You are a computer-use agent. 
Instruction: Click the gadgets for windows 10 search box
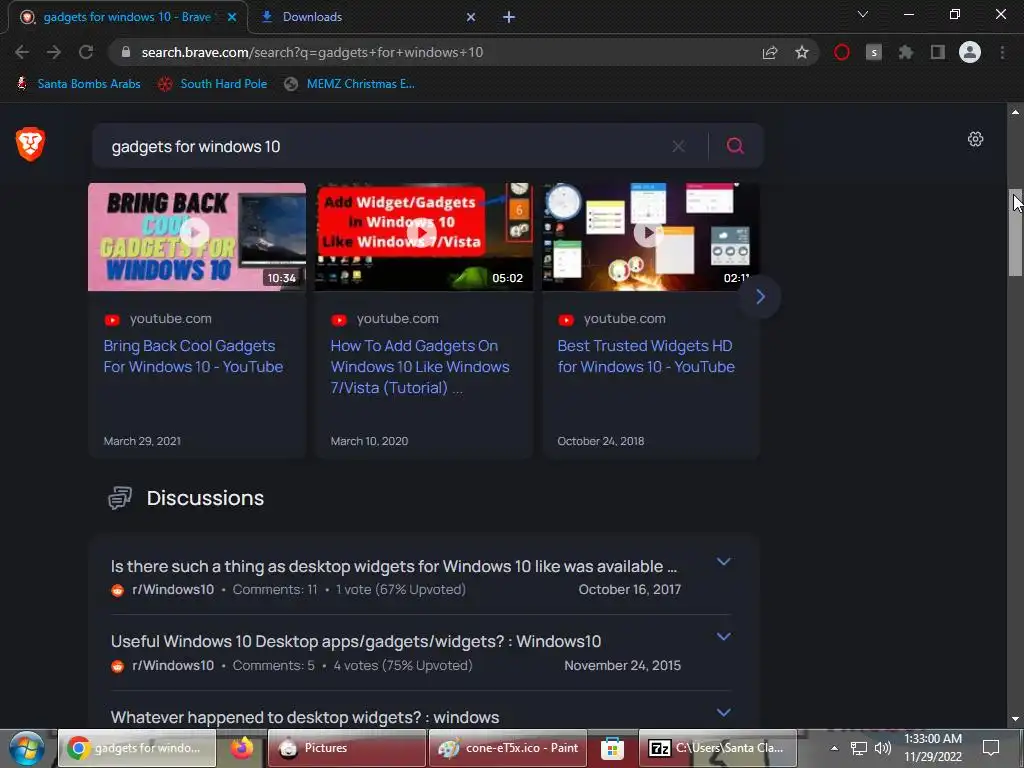click(385, 146)
